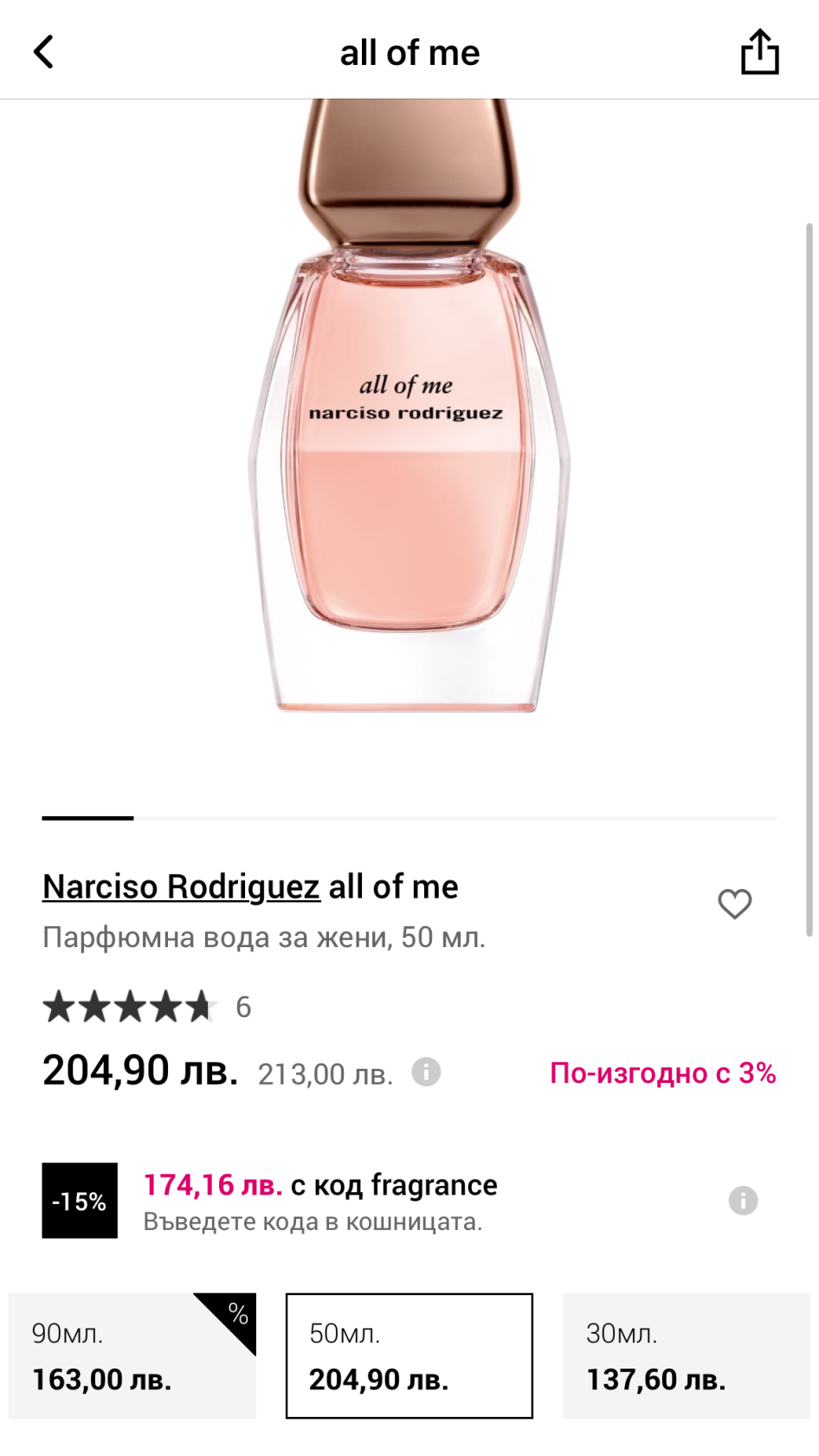The image size is (819, 1456).
Task: Tap the crossed-out 213,00 лв. original price
Action: click(325, 1074)
